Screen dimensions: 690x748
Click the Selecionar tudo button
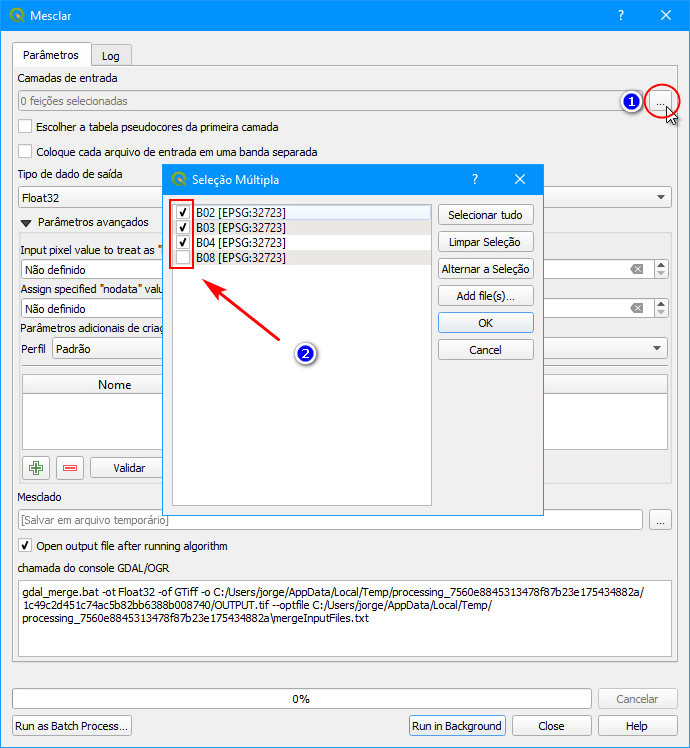point(485,215)
